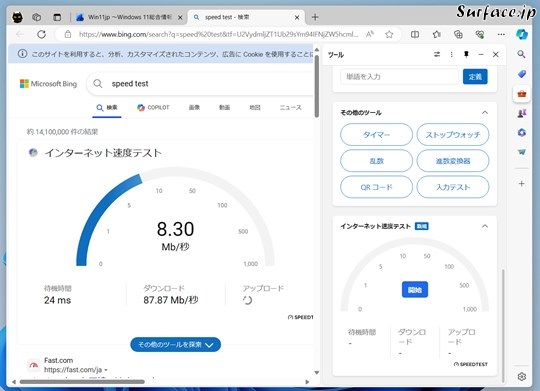Switch to the 地図 maps tab
Screen dimensions: 540x391
(x=255, y=107)
